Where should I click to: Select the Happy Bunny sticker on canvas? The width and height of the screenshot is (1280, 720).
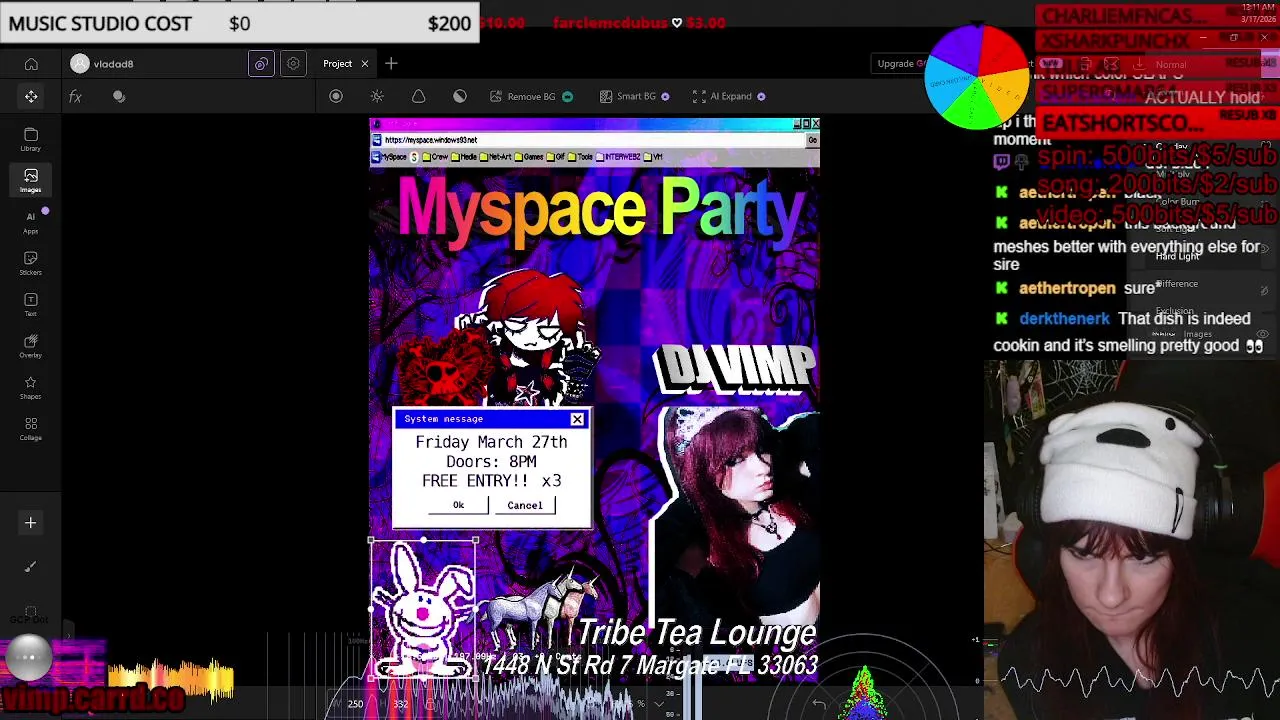coord(423,610)
